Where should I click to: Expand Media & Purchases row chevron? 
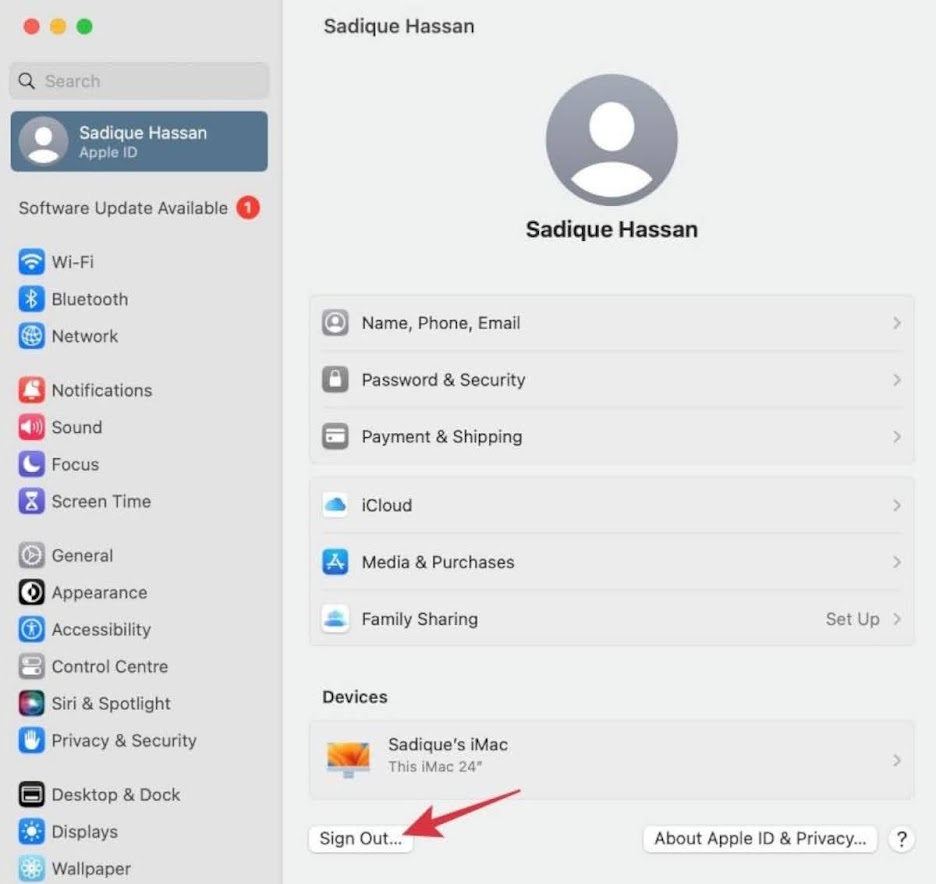coord(897,562)
